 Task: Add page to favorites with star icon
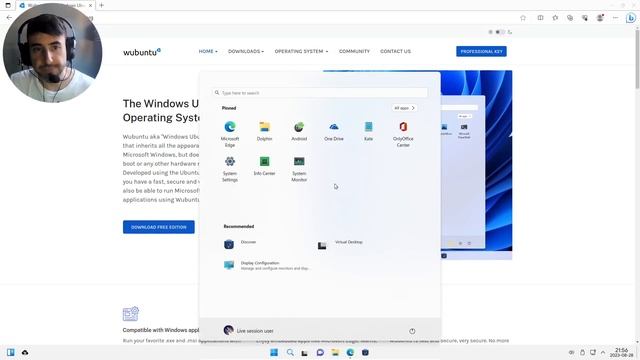point(523,18)
